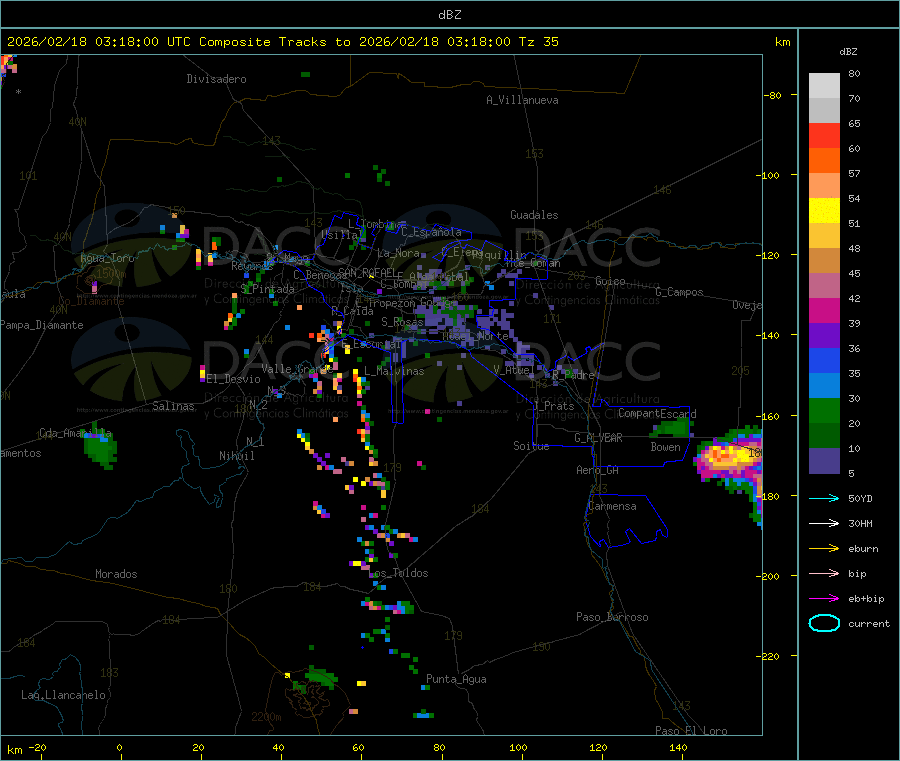Click the G_ALVEAR map label

pyautogui.click(x=598, y=438)
